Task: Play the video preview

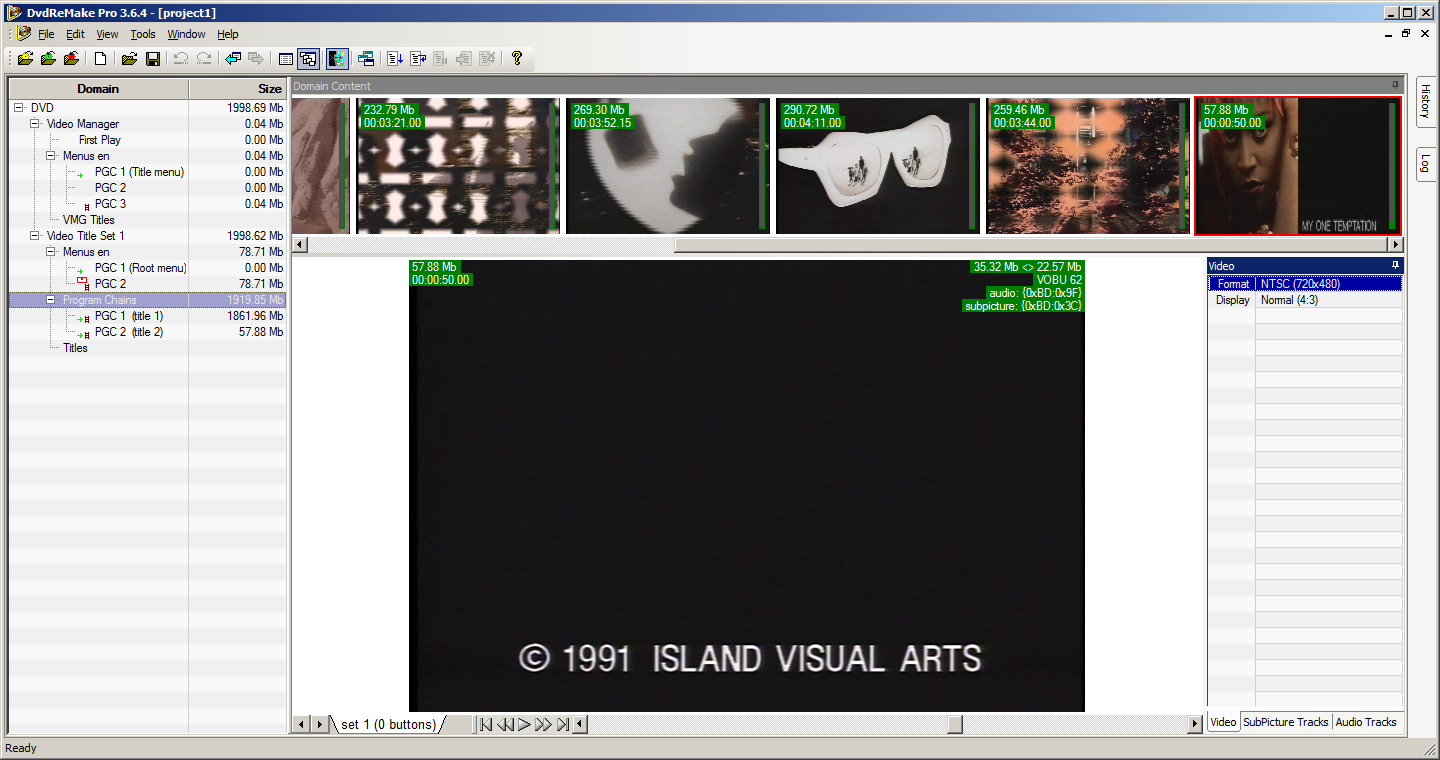Action: 524,724
